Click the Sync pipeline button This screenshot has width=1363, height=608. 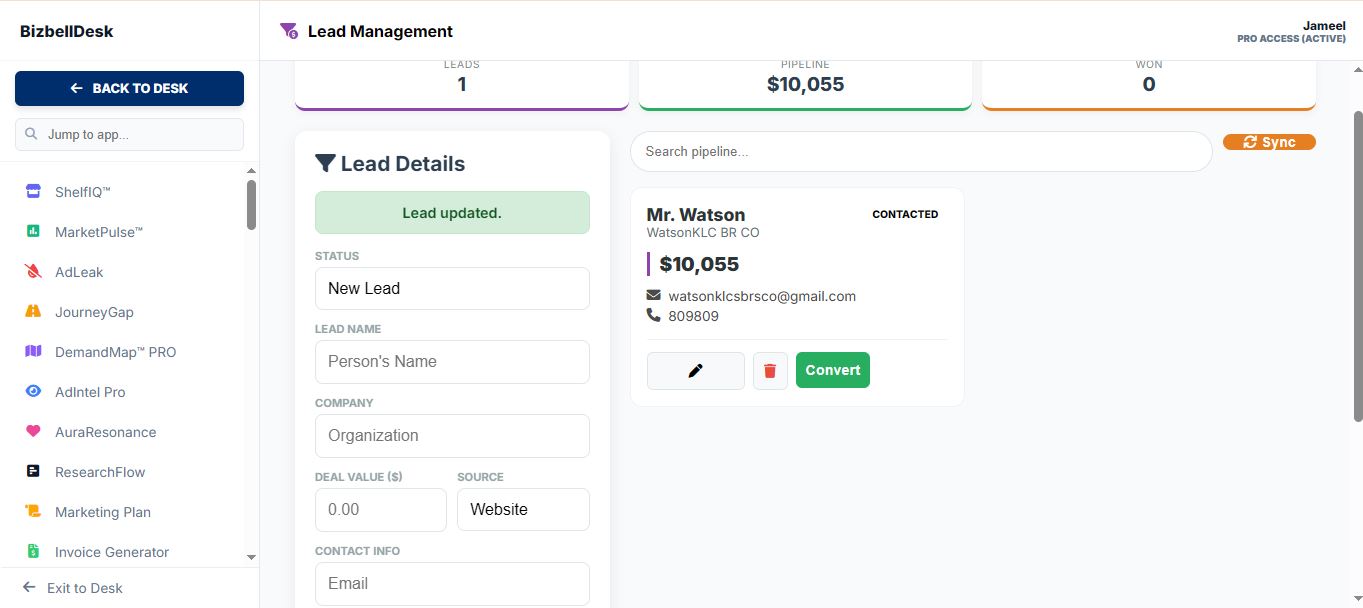[x=1268, y=141]
